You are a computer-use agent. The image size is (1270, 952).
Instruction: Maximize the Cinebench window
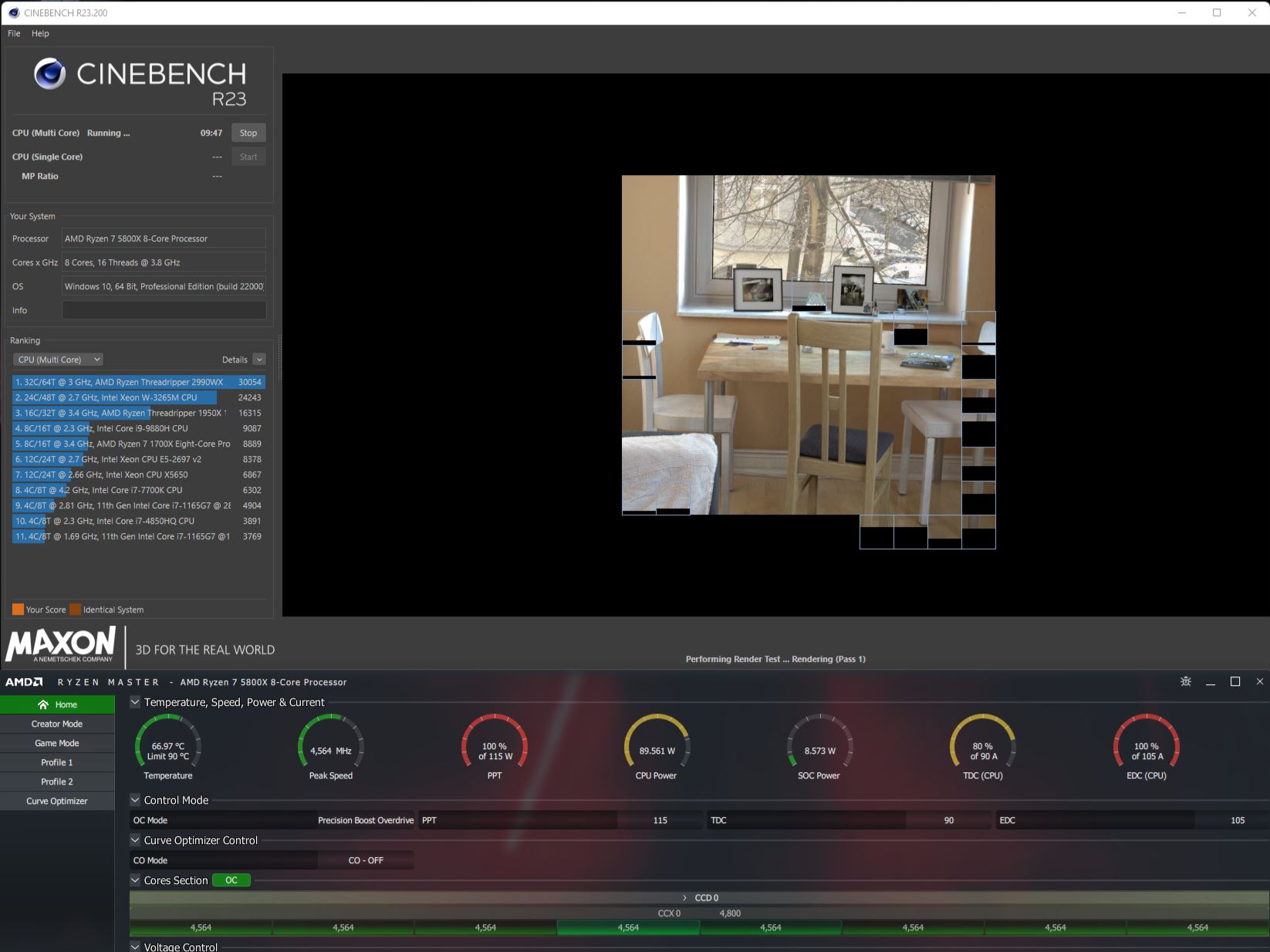1217,12
